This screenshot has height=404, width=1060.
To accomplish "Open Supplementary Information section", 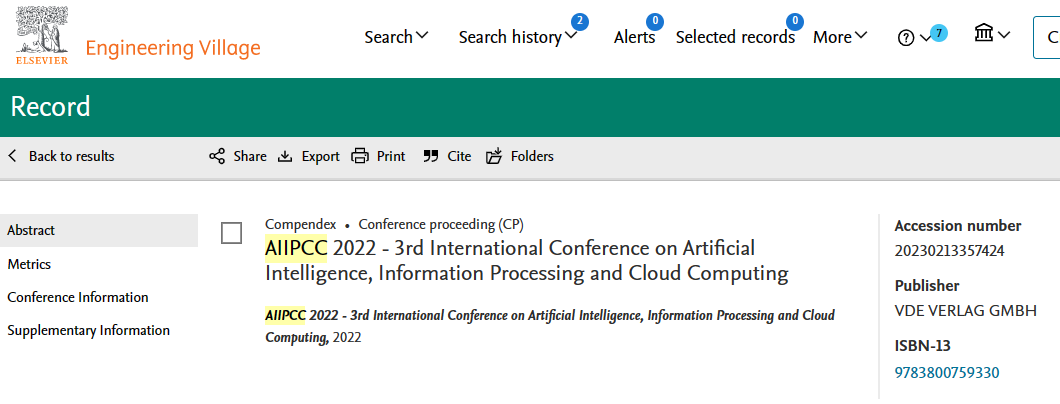I will tap(88, 330).
